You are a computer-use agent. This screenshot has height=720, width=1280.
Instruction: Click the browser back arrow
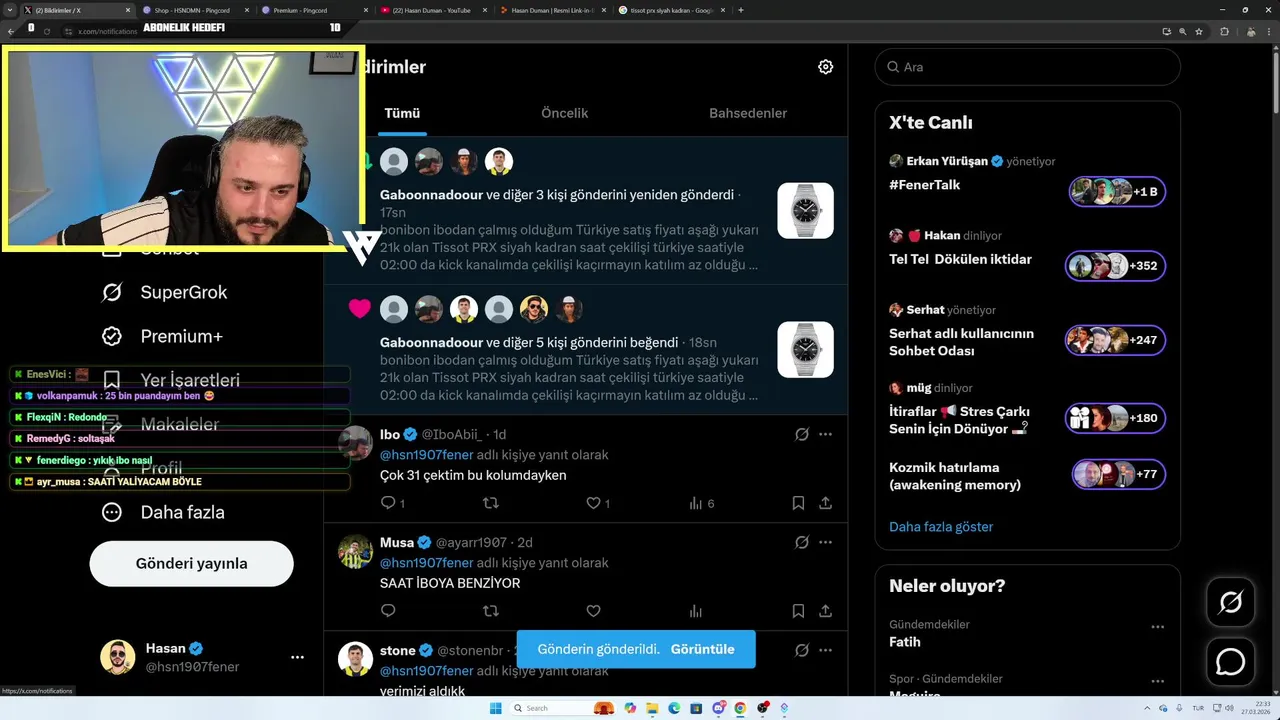tap(11, 31)
